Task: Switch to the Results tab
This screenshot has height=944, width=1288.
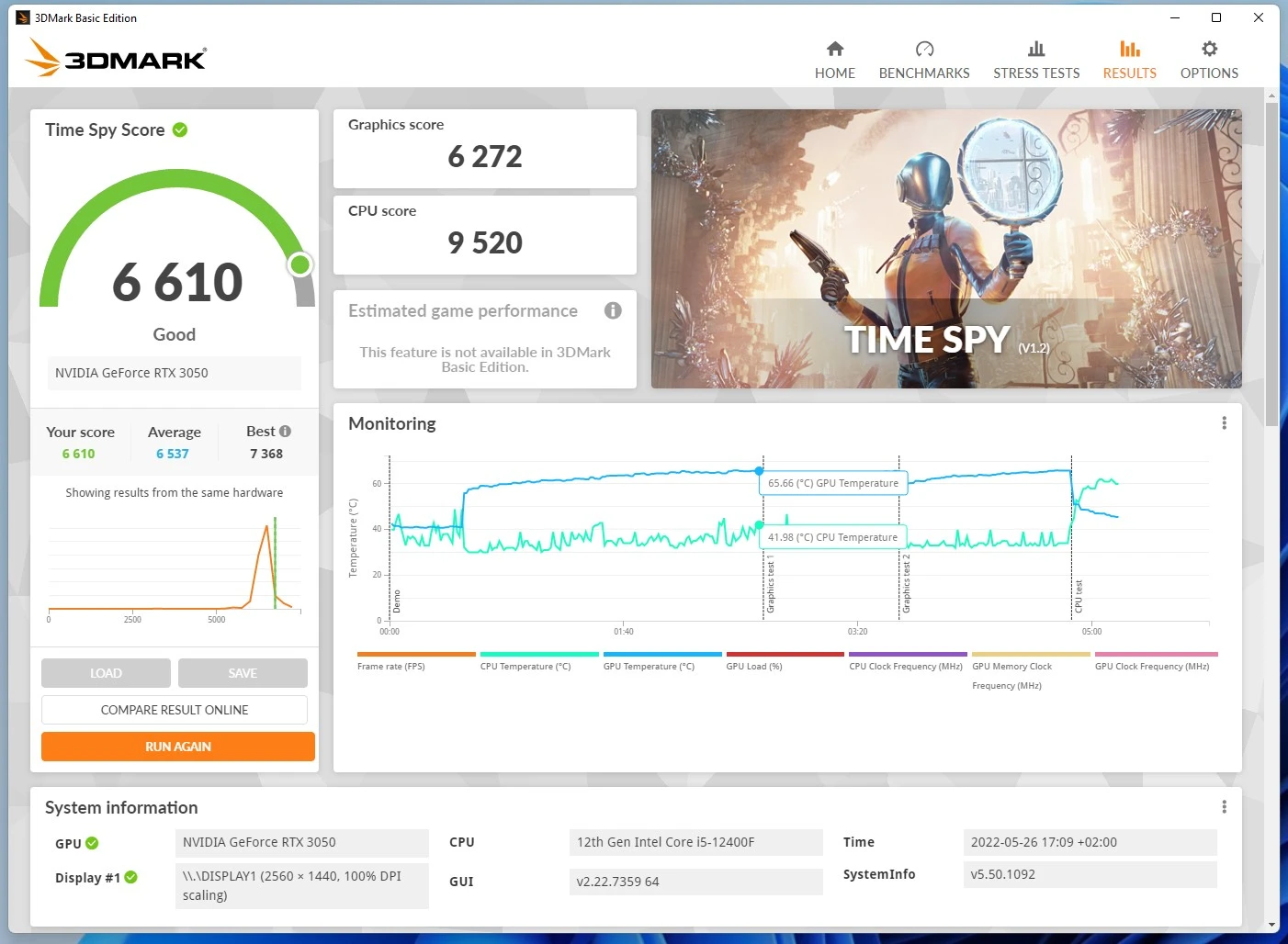Action: [x=1129, y=60]
